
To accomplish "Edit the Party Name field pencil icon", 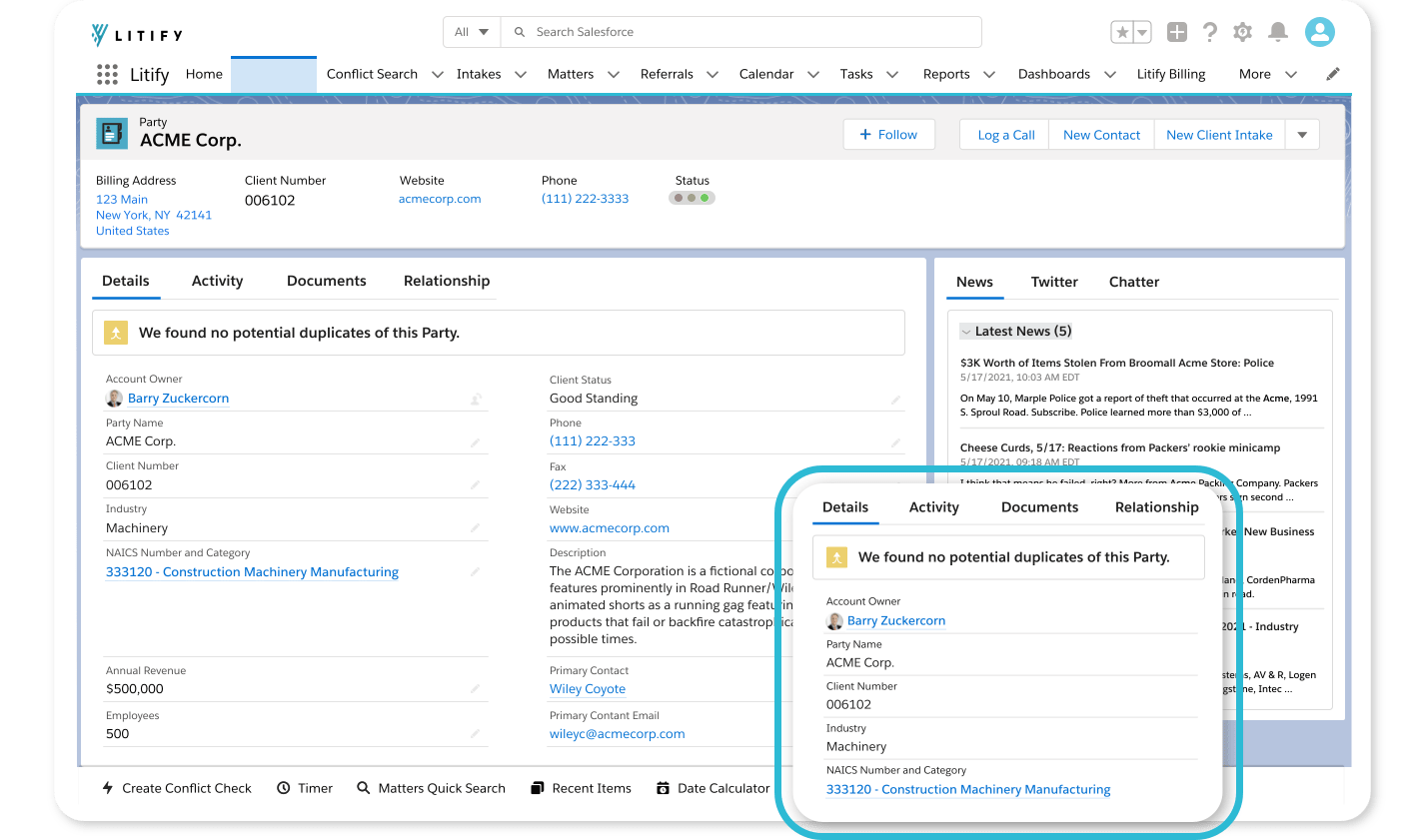I will 476,442.
